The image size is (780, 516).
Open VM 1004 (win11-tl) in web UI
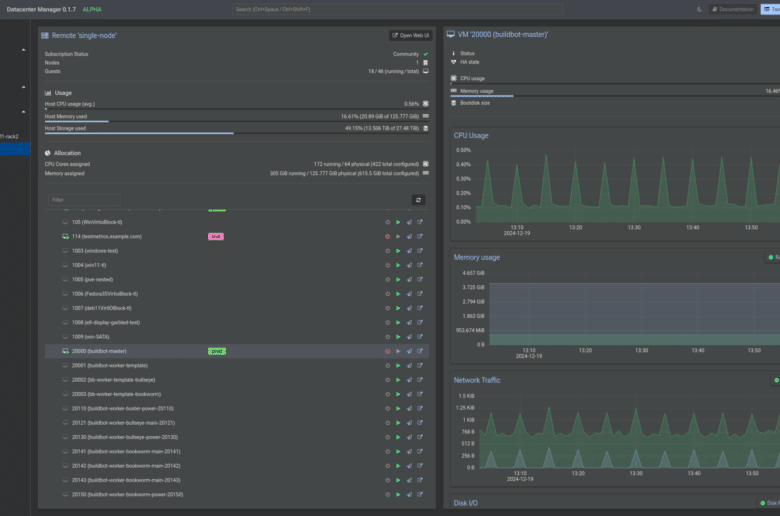420,266
